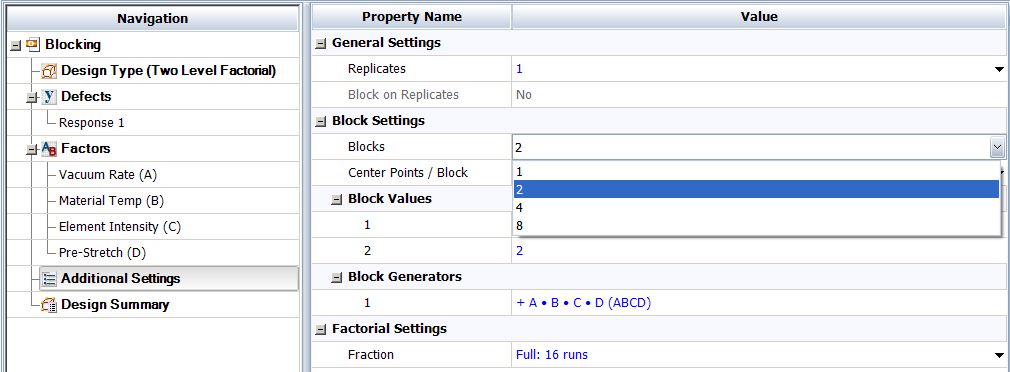1010x372 pixels.
Task: Click the Additional Settings list icon
Action: tap(49, 279)
